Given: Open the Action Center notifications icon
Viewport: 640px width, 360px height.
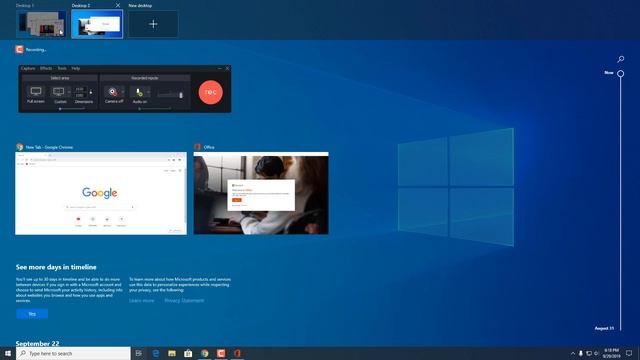Looking at the screenshot, I should [629, 353].
